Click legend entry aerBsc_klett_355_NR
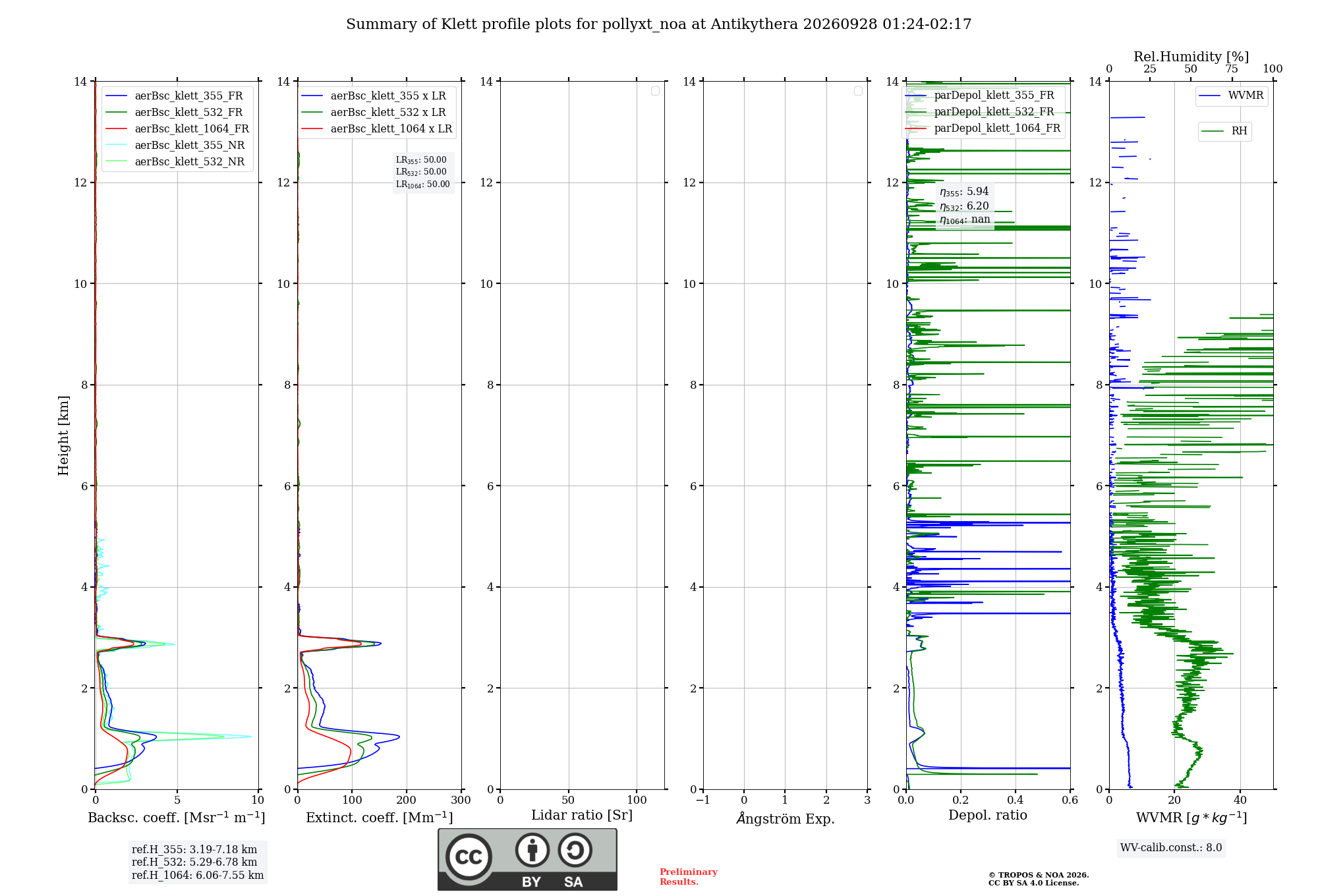Screen dimensions: 1318x896 [175, 145]
